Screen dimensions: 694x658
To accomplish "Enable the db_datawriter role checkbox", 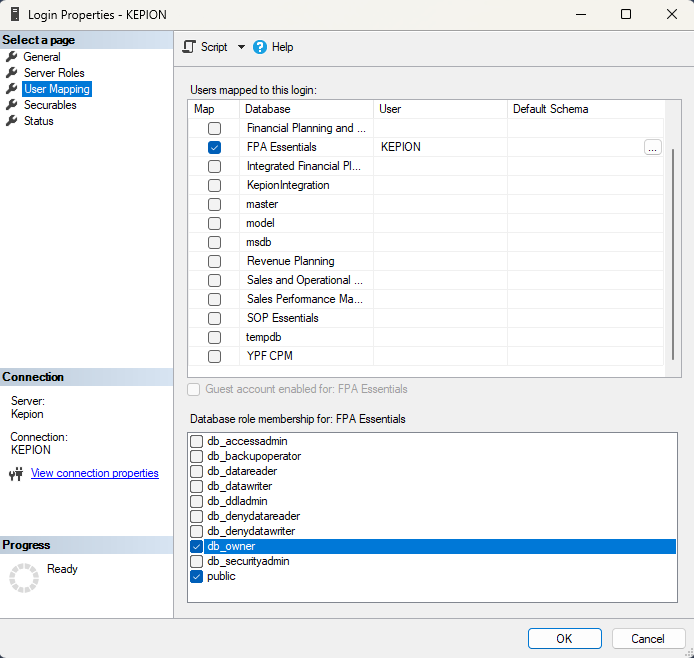I will point(197,487).
